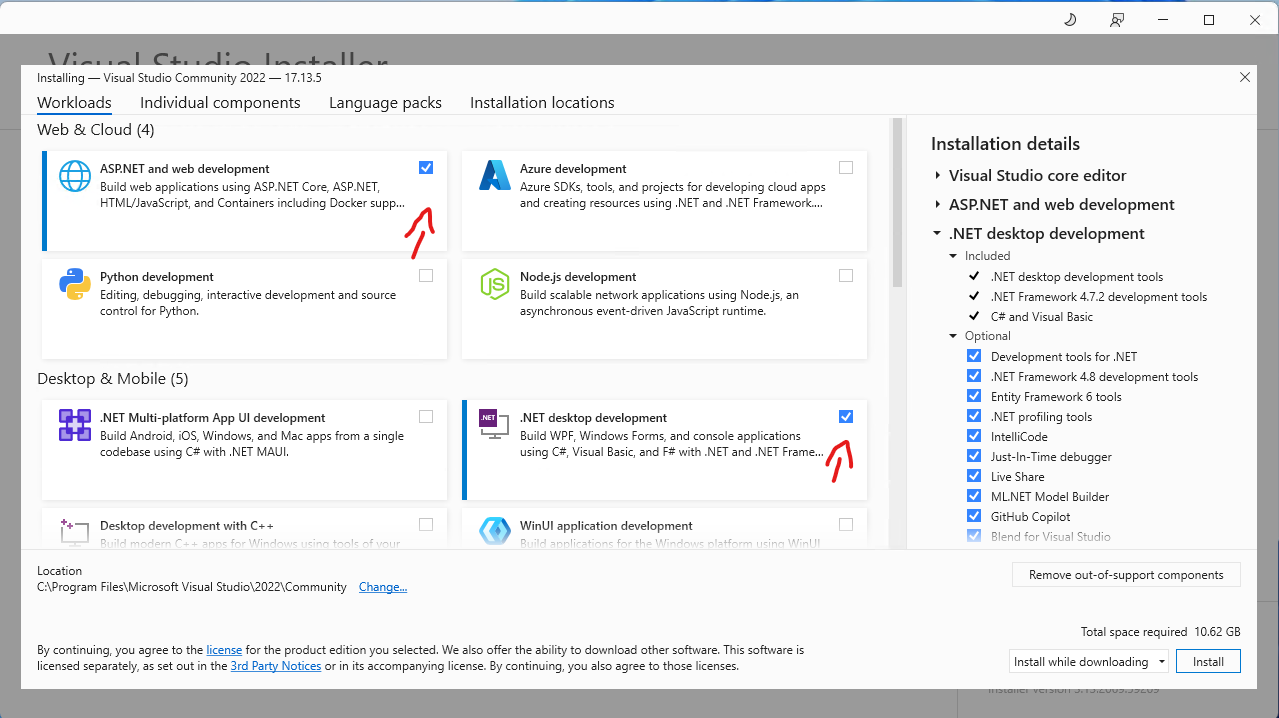Open the Language packs tab
This screenshot has width=1279, height=718.
[385, 103]
